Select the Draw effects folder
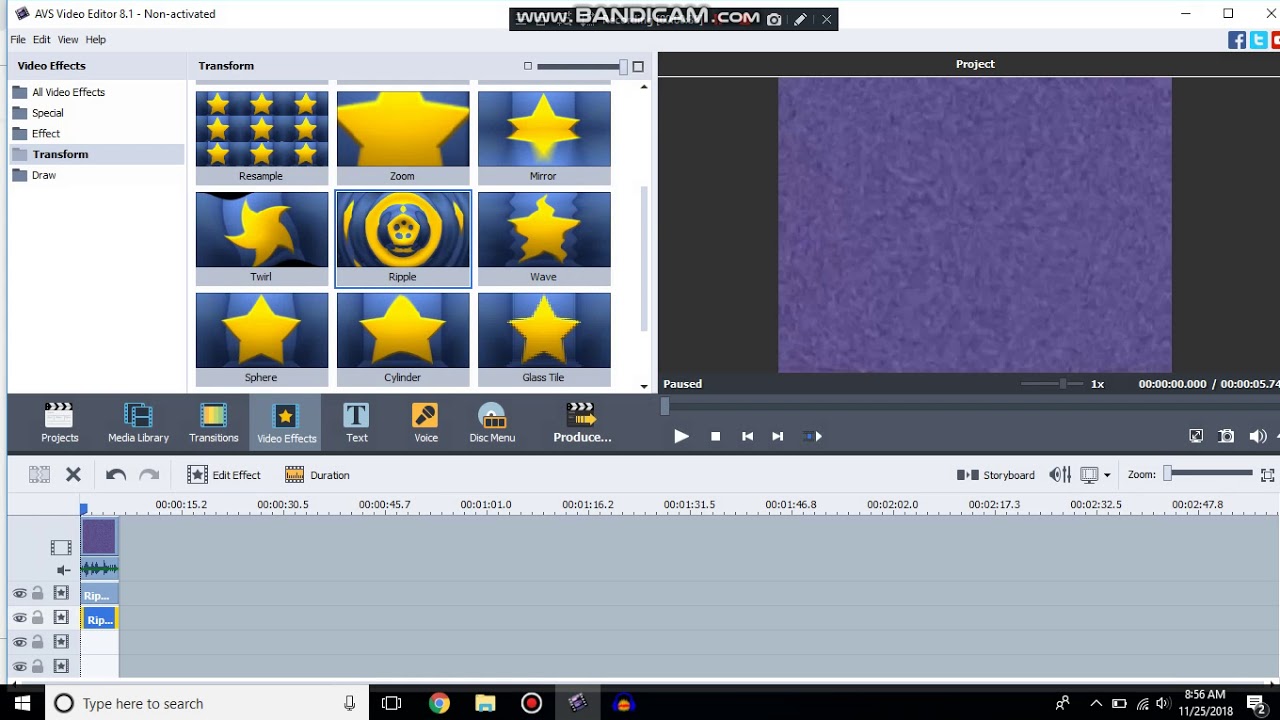Viewport: 1280px width, 720px height. point(43,175)
